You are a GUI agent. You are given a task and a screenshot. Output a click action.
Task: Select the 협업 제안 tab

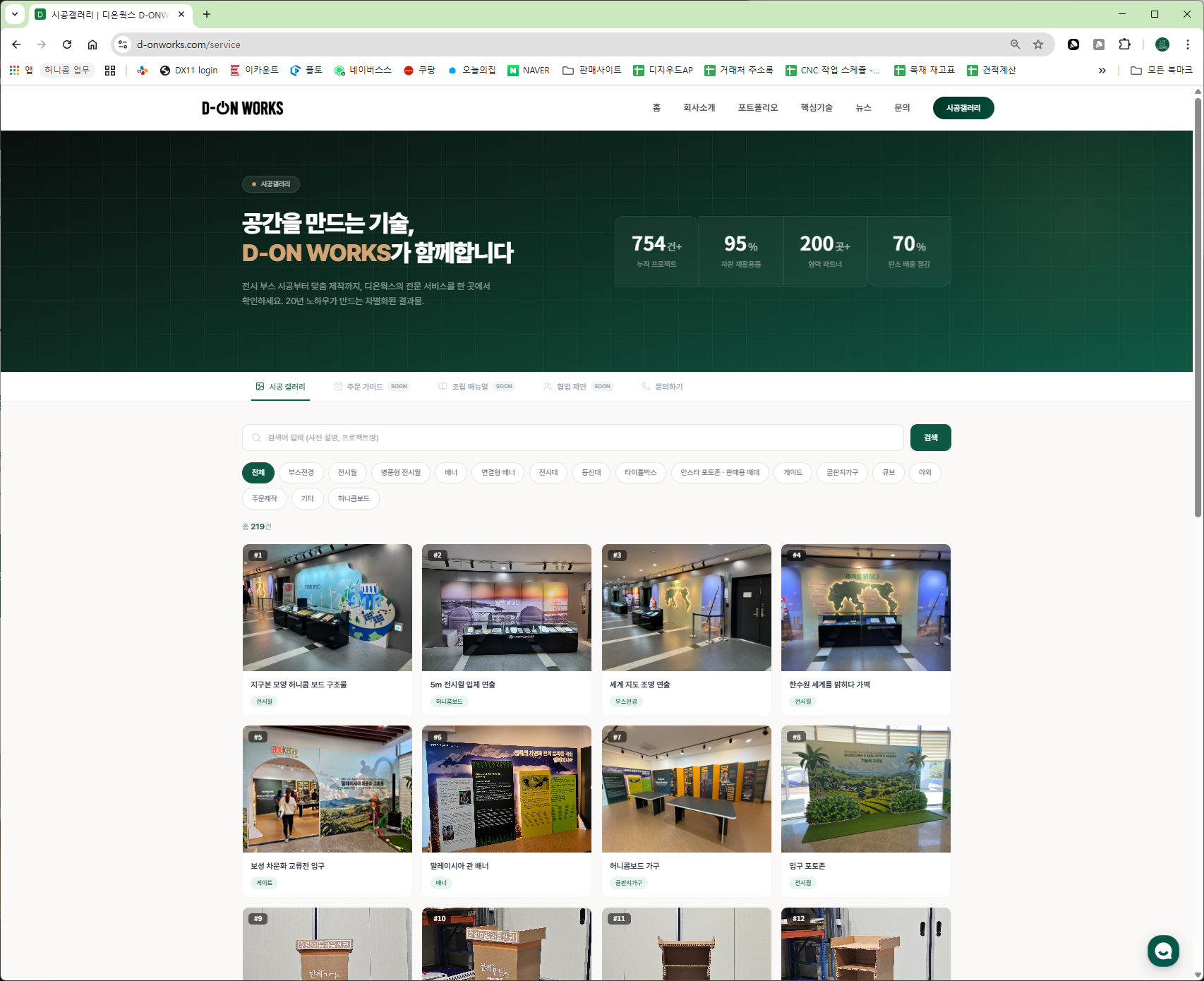pyautogui.click(x=579, y=387)
